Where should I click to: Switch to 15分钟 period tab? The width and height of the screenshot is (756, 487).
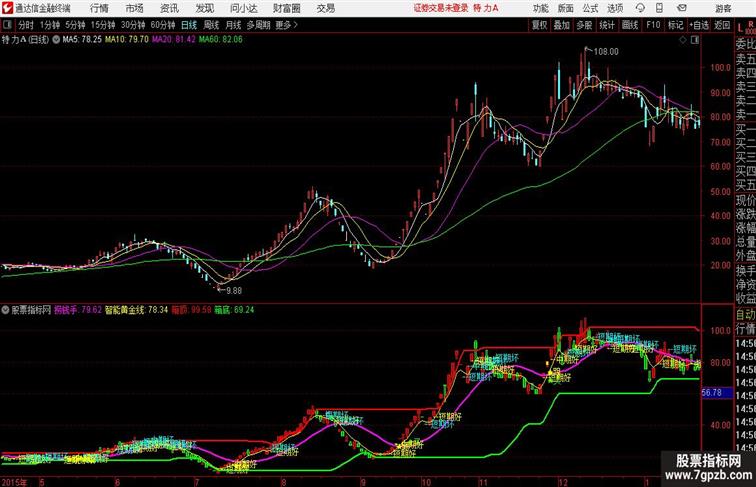click(x=103, y=25)
